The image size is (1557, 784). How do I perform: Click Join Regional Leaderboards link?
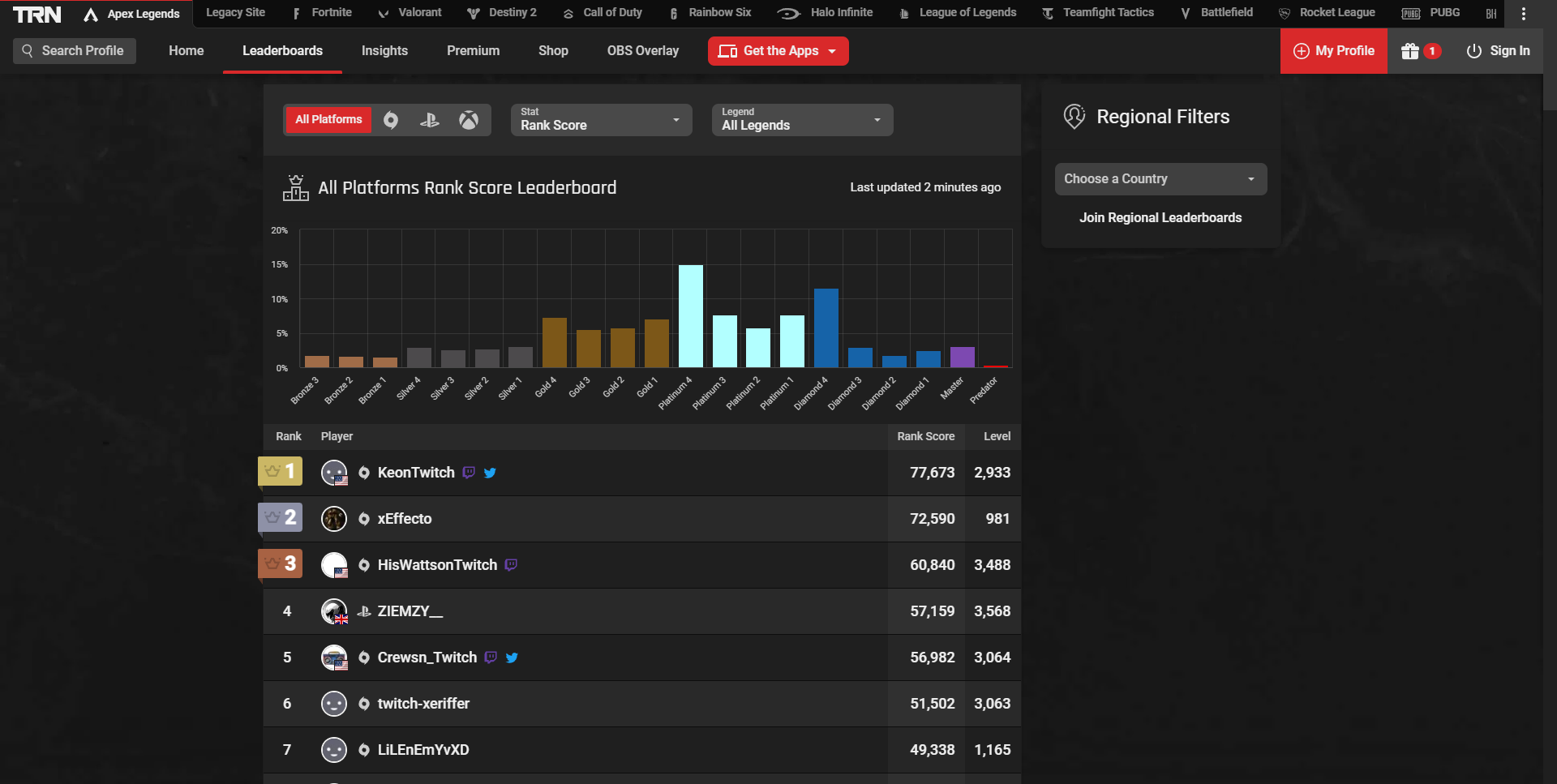tap(1160, 218)
